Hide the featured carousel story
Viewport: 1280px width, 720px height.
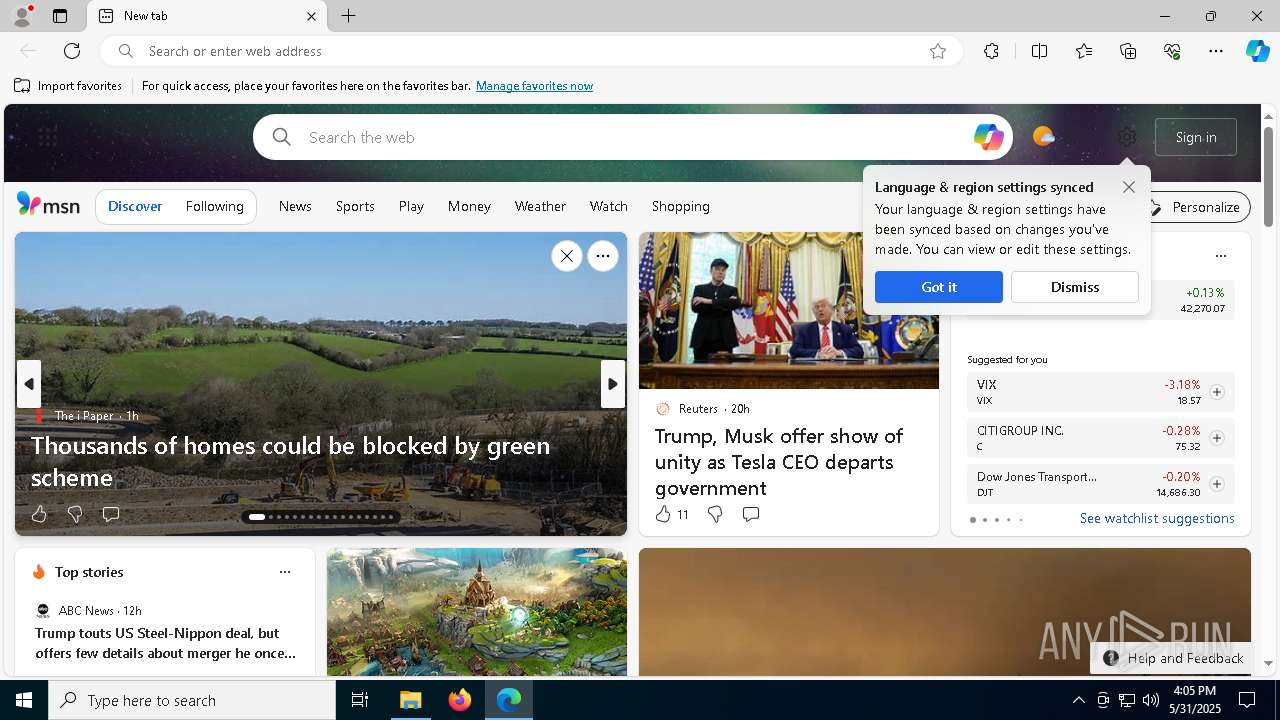[x=567, y=256]
